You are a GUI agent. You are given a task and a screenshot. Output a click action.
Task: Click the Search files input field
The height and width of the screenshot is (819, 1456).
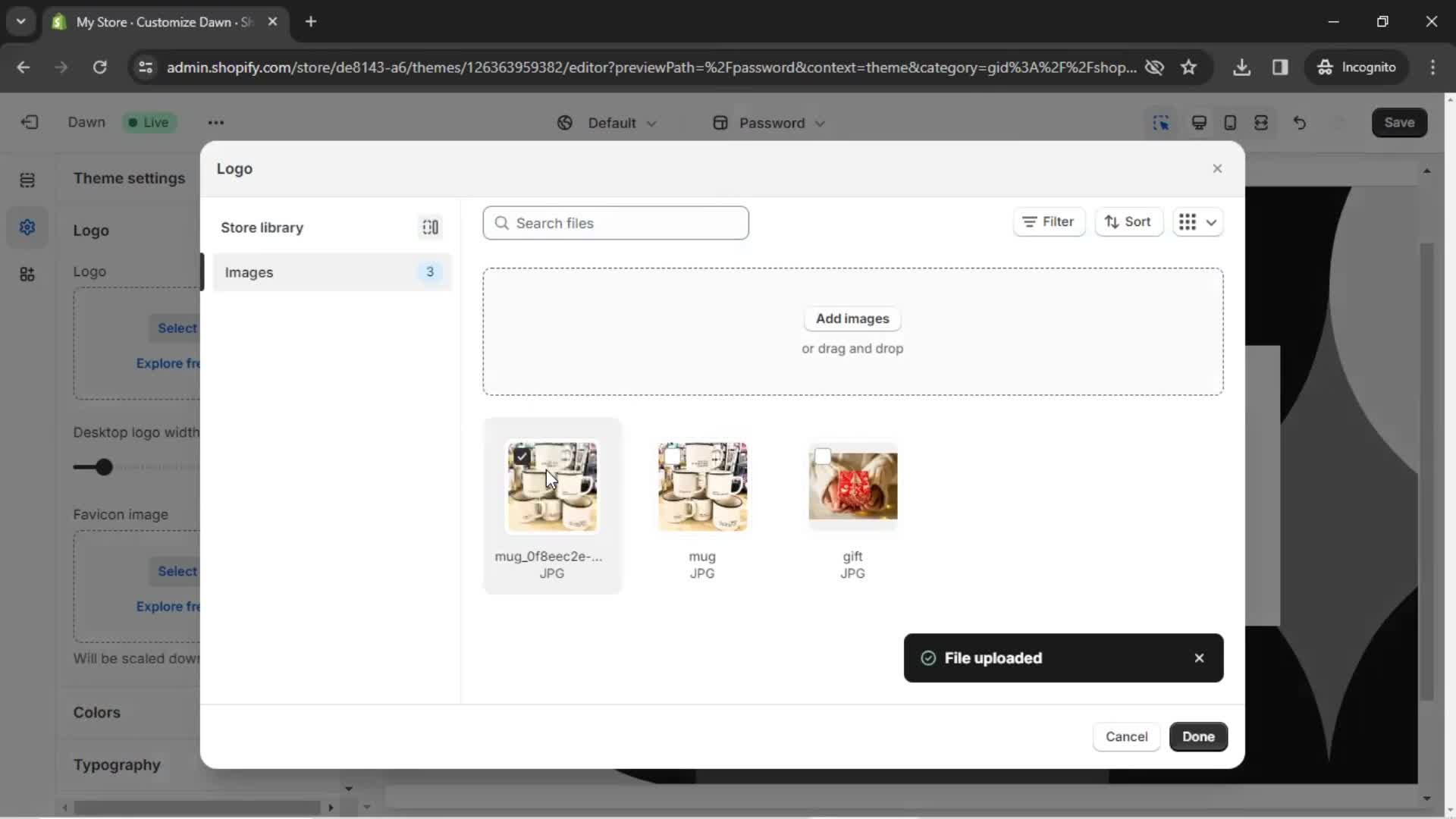pyautogui.click(x=616, y=223)
